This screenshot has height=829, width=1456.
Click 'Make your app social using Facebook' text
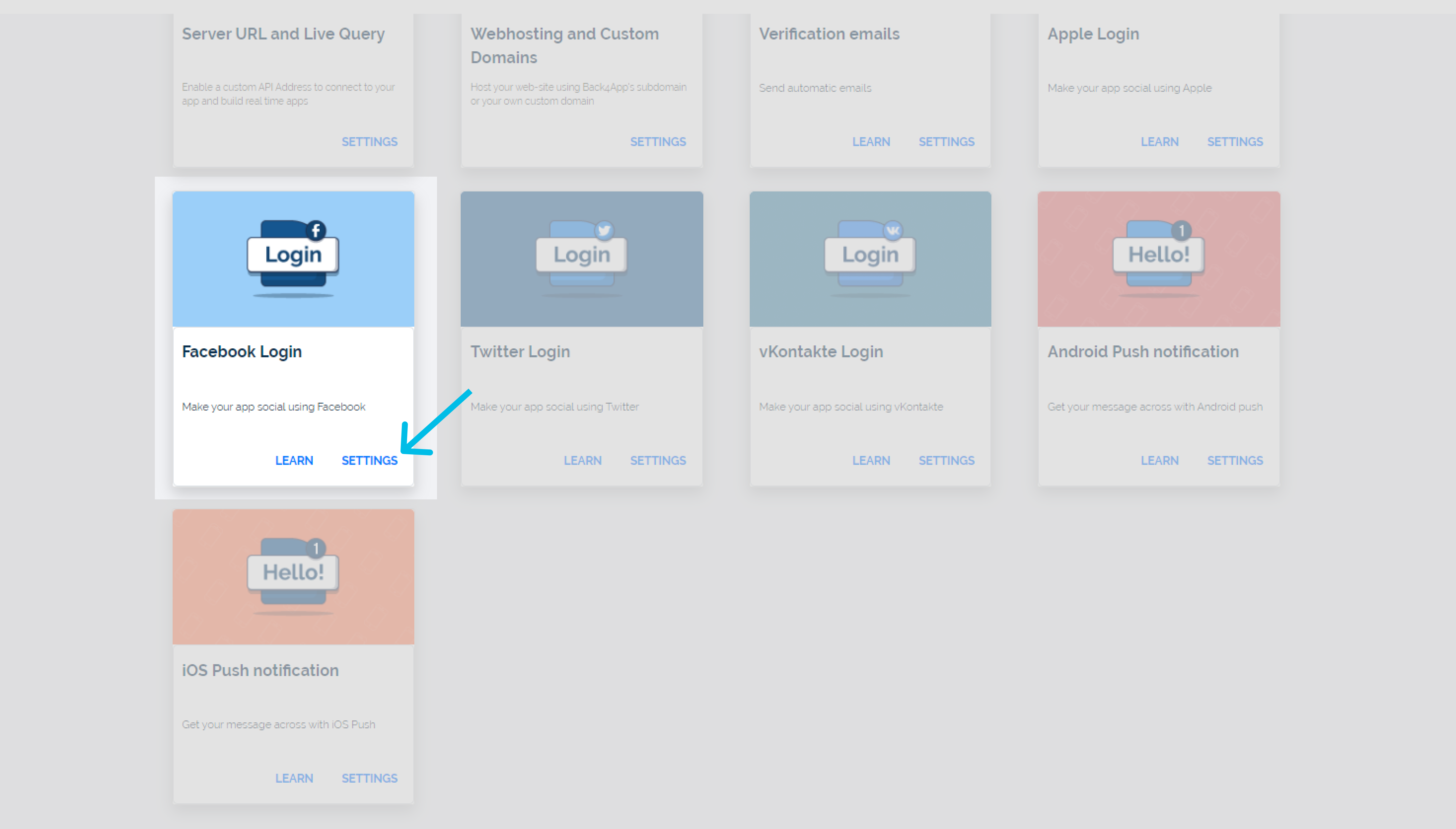274,407
